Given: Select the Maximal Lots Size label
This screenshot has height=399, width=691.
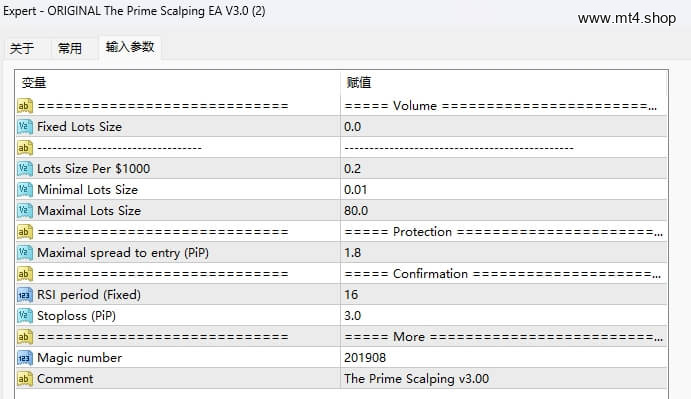Looking at the screenshot, I should click(x=89, y=211).
